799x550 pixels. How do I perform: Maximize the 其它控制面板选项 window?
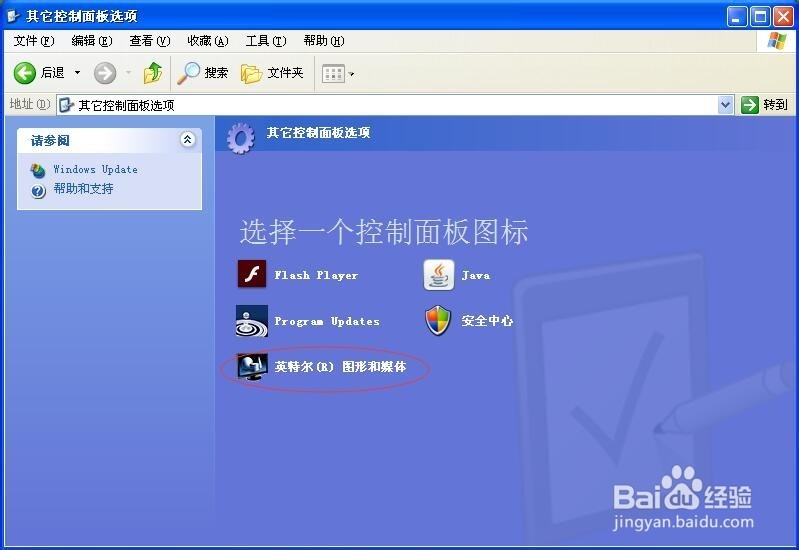760,17
